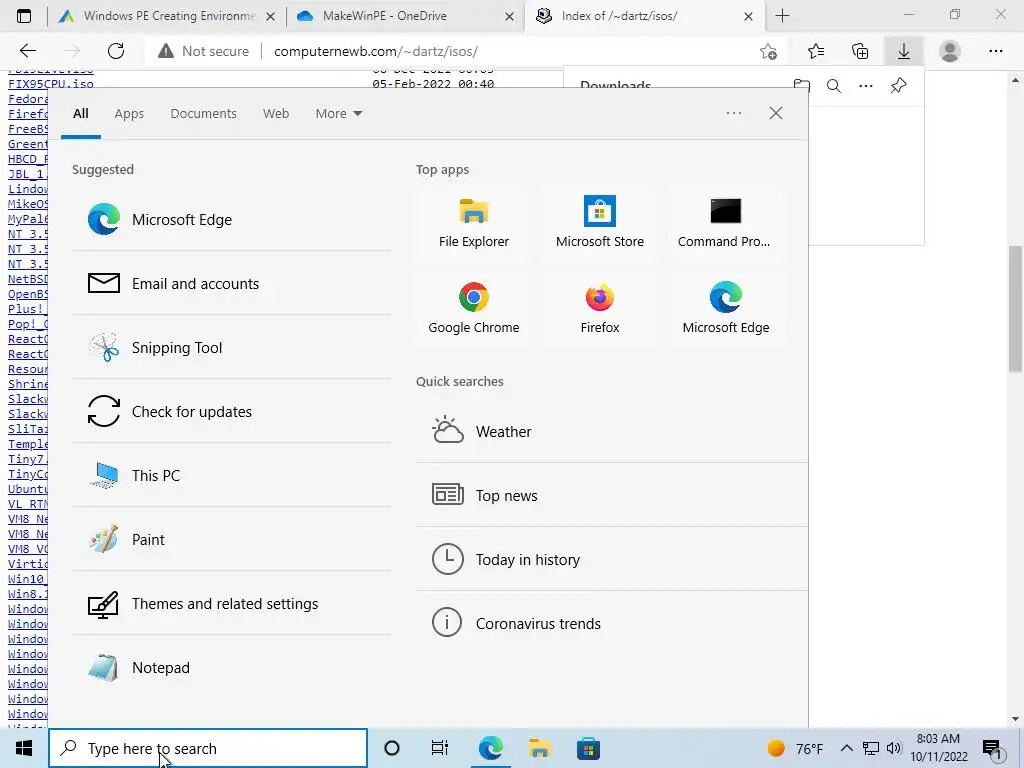Viewport: 1024px width, 768px height.
Task: Open Microsoft Edge from taskbar
Action: pyautogui.click(x=490, y=748)
